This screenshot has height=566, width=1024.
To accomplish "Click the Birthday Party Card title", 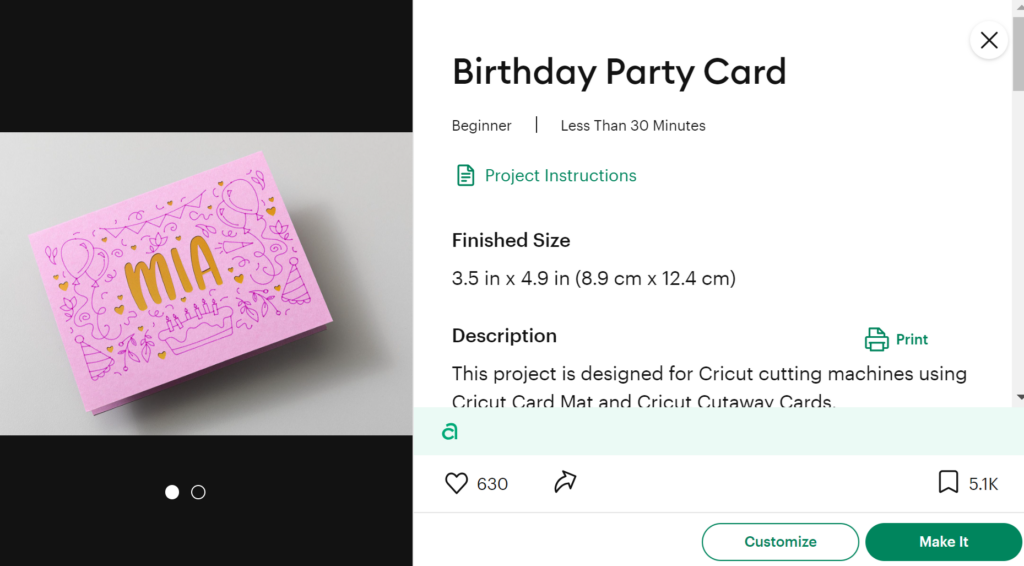I will pyautogui.click(x=619, y=72).
